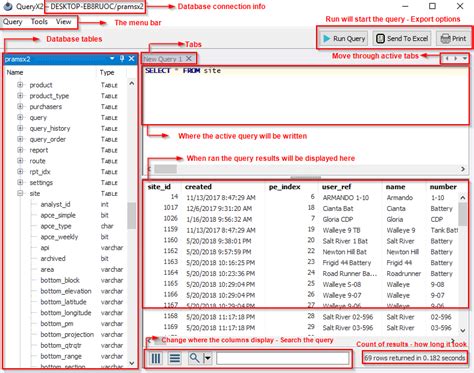Viewport: 474px width, 373px height.
Task: Expand the query_history table node
Action: [20, 128]
